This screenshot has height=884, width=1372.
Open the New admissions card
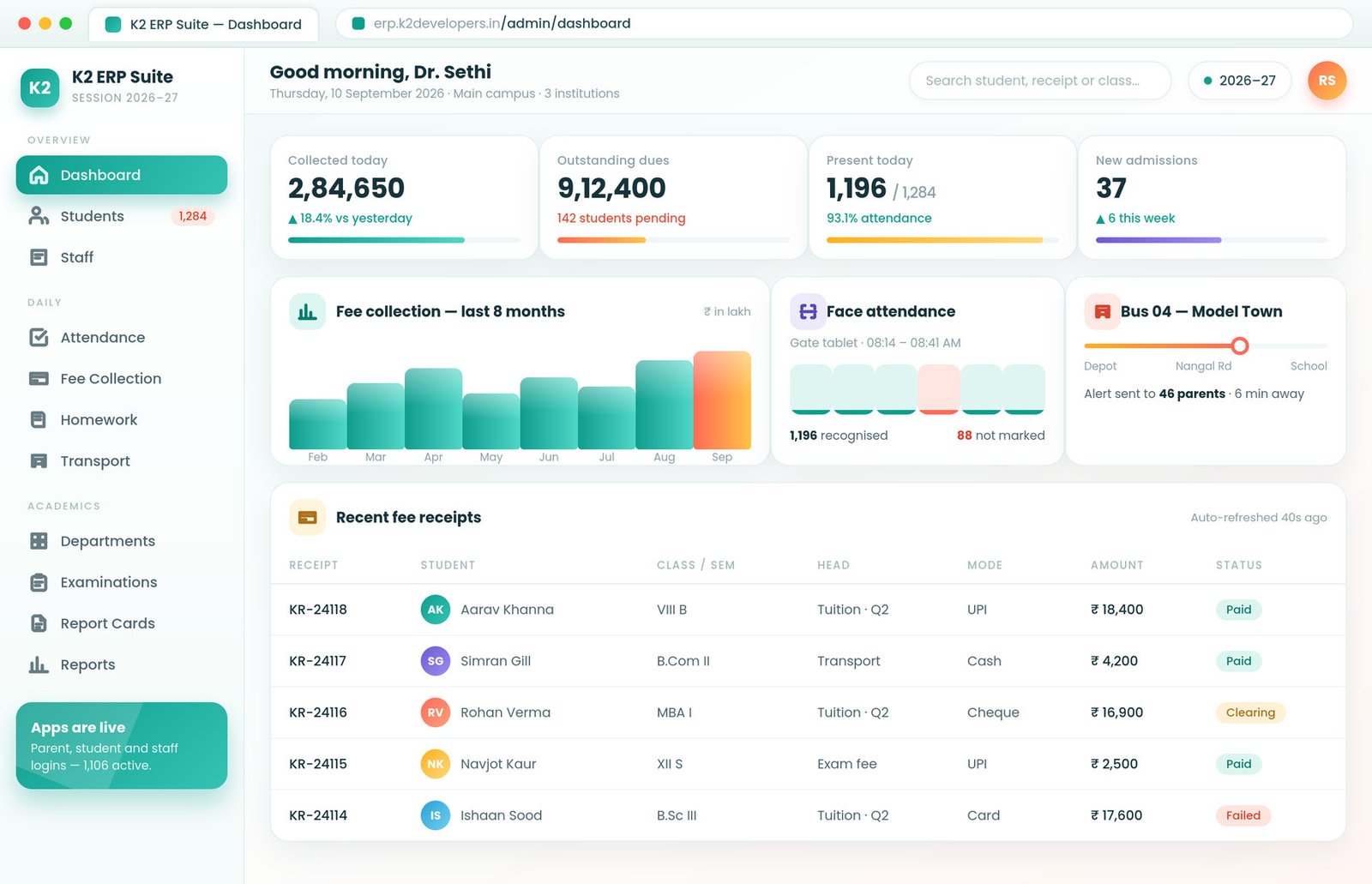1212,197
